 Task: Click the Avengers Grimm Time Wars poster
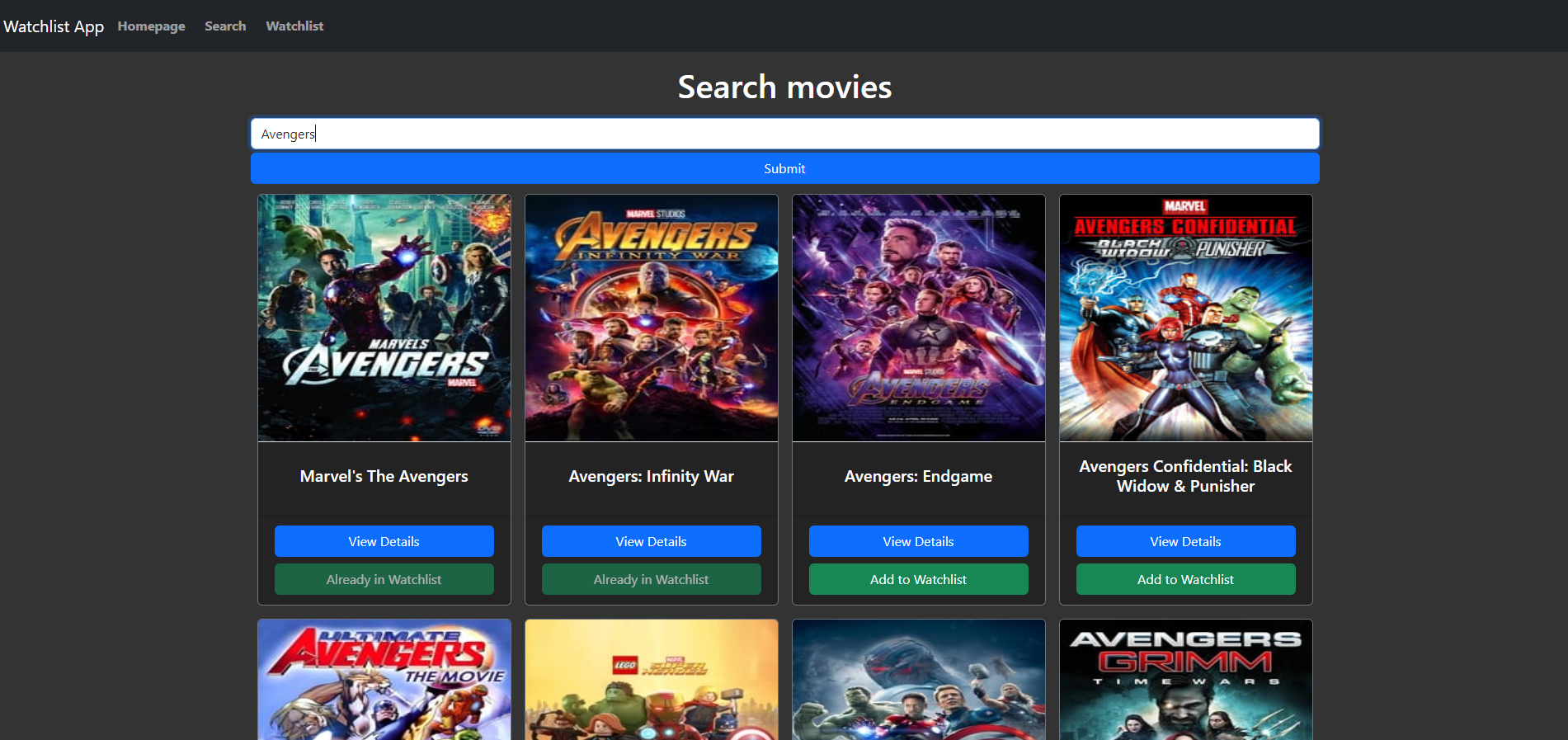pos(1186,680)
